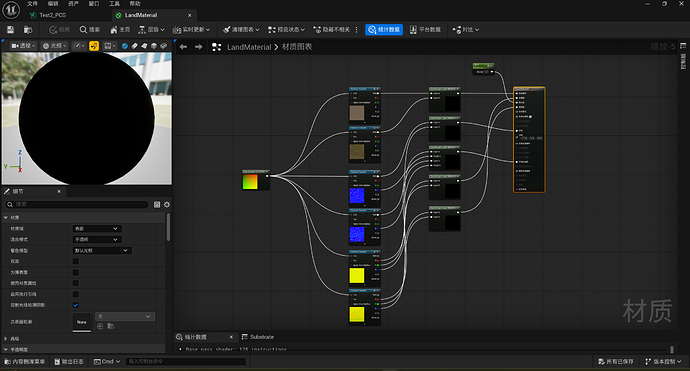Uncheck the checked ray-tracing shadows checkbox

click(x=76, y=305)
